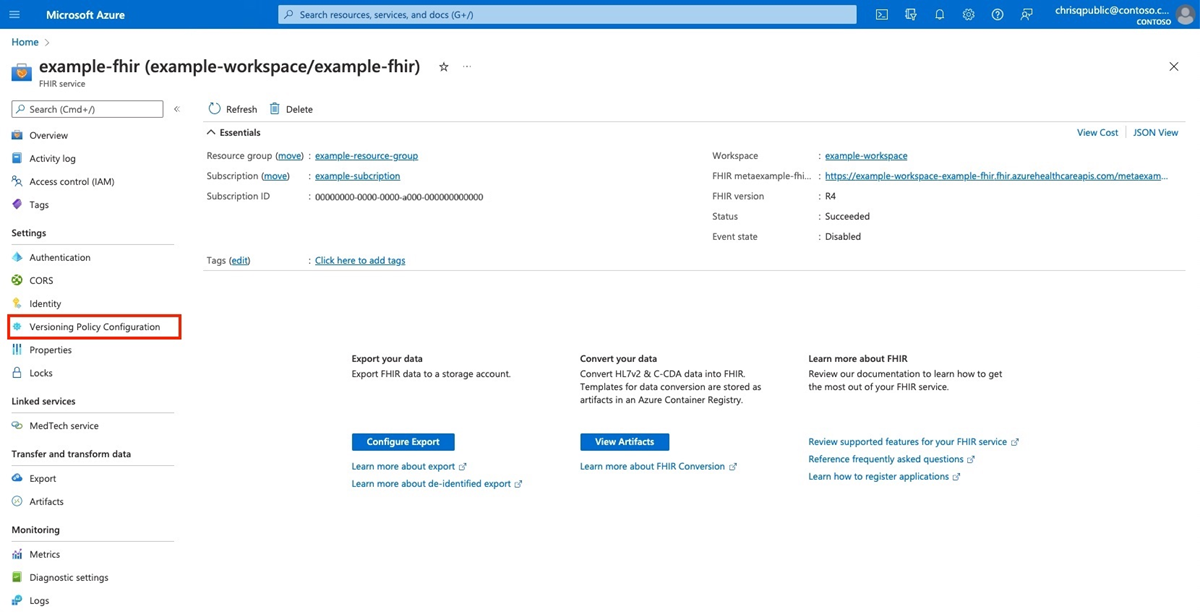Open Versioning Policy Configuration menu item

point(95,327)
